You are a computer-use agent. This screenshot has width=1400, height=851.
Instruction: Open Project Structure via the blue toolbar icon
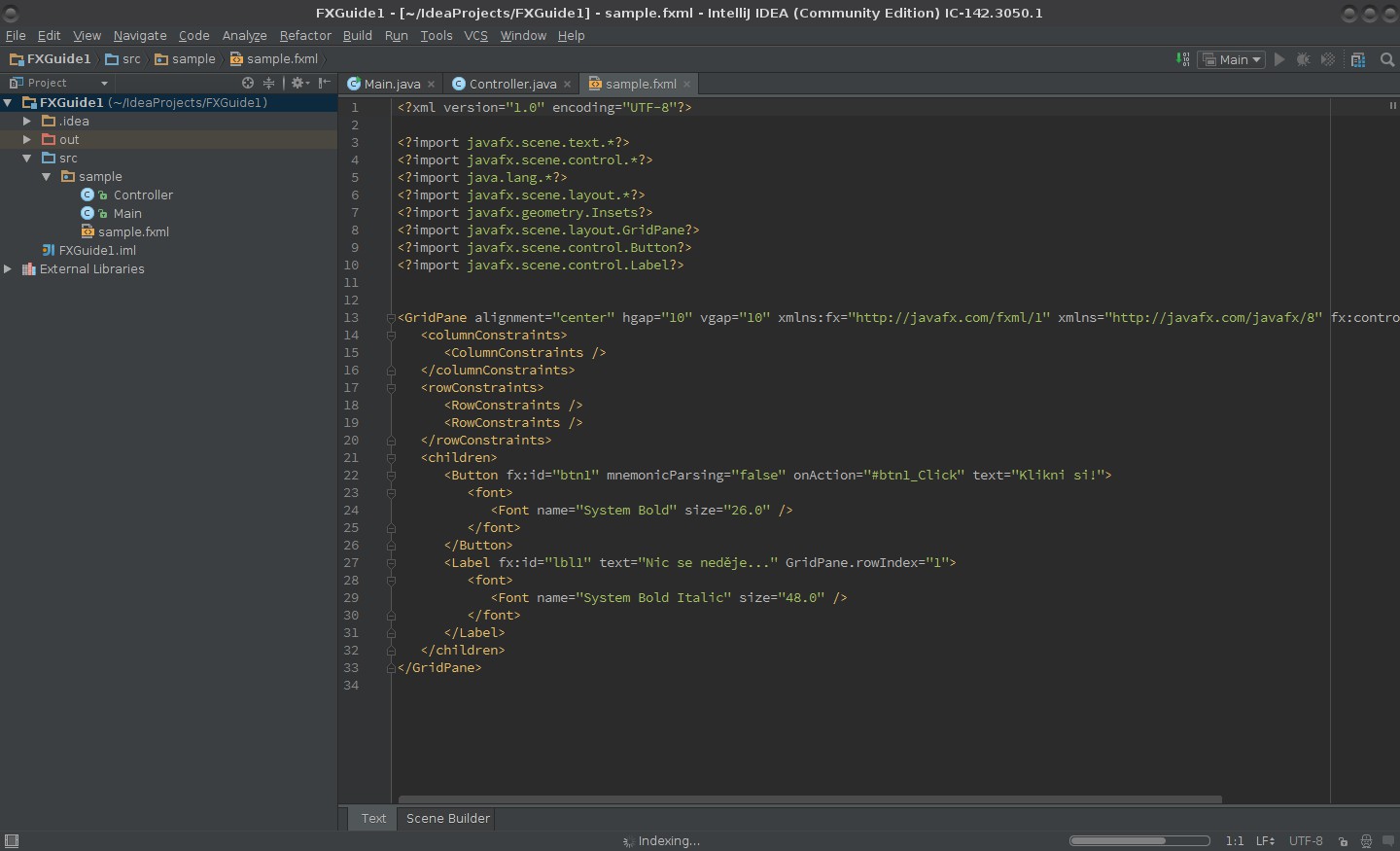tap(1358, 59)
